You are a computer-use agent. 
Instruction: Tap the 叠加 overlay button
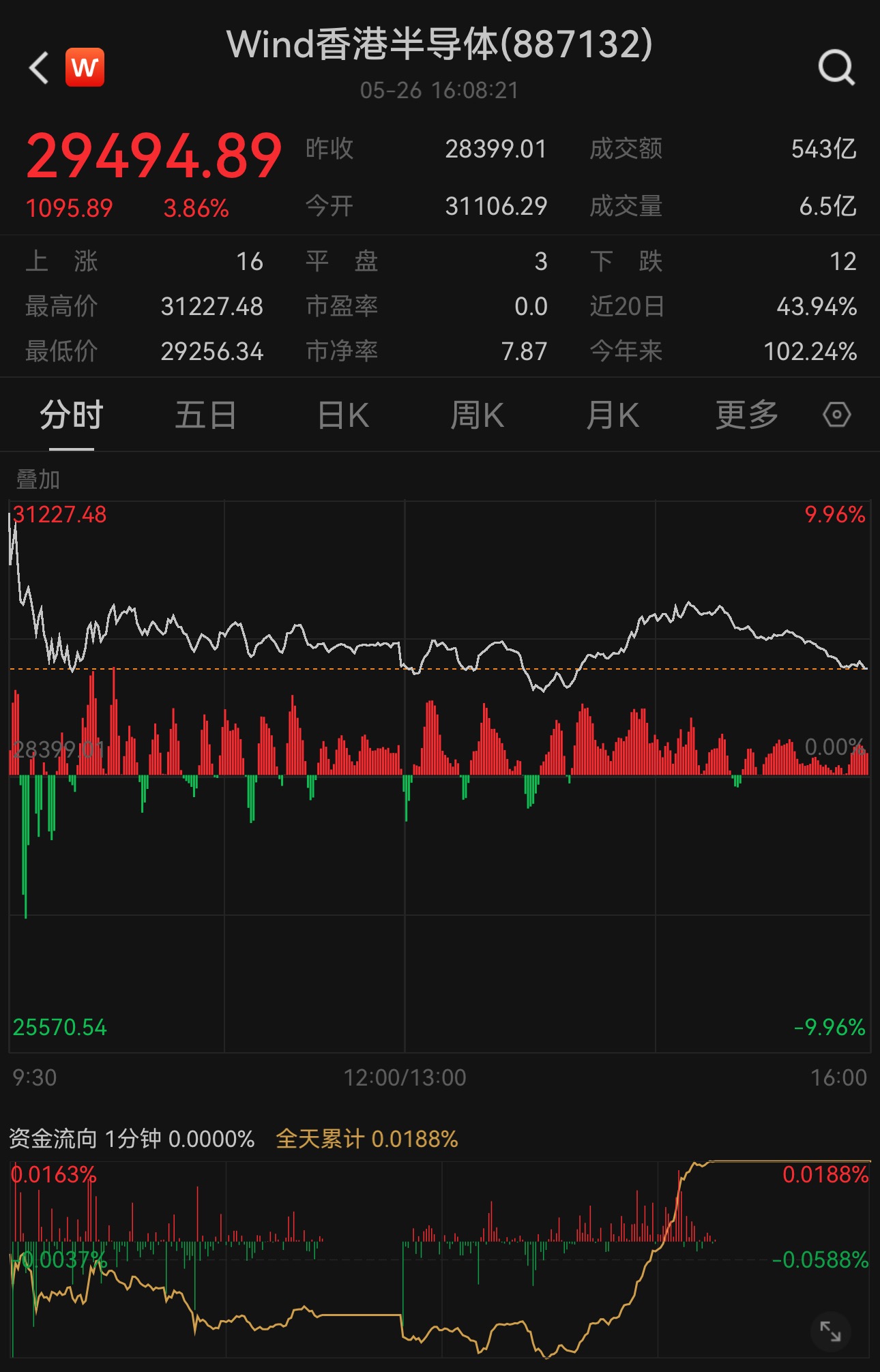point(38,479)
